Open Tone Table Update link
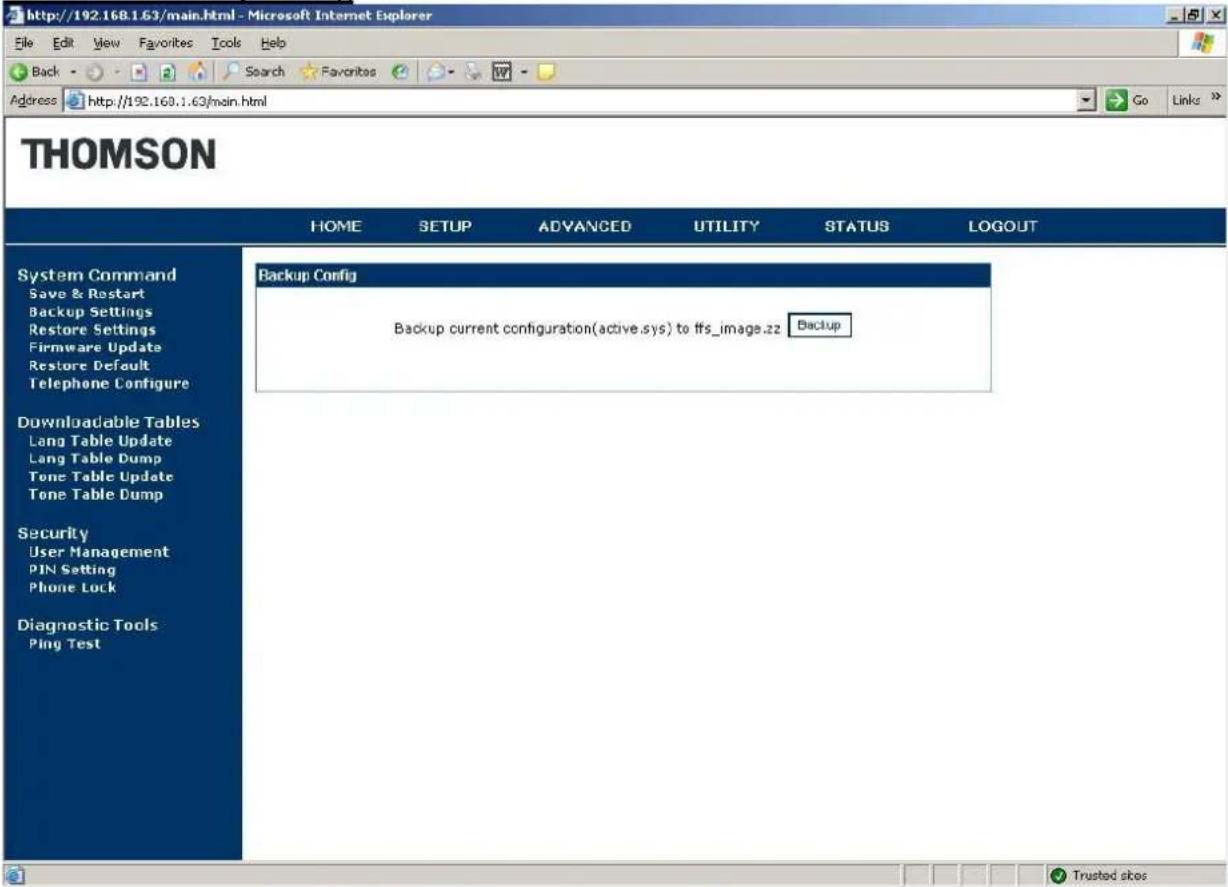 pyautogui.click(x=101, y=477)
